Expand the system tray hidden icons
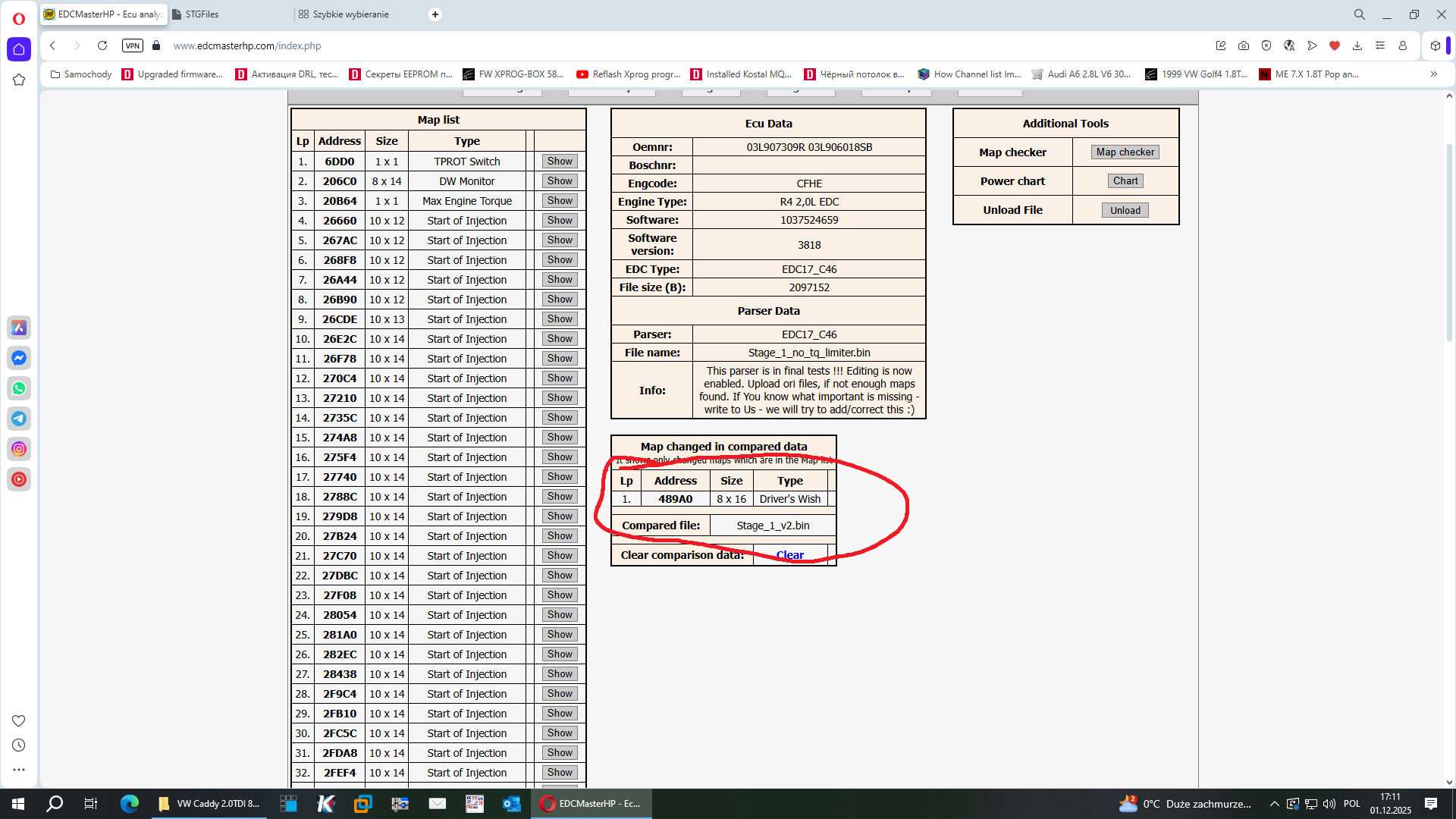Image resolution: width=1456 pixels, height=819 pixels. [1274, 804]
